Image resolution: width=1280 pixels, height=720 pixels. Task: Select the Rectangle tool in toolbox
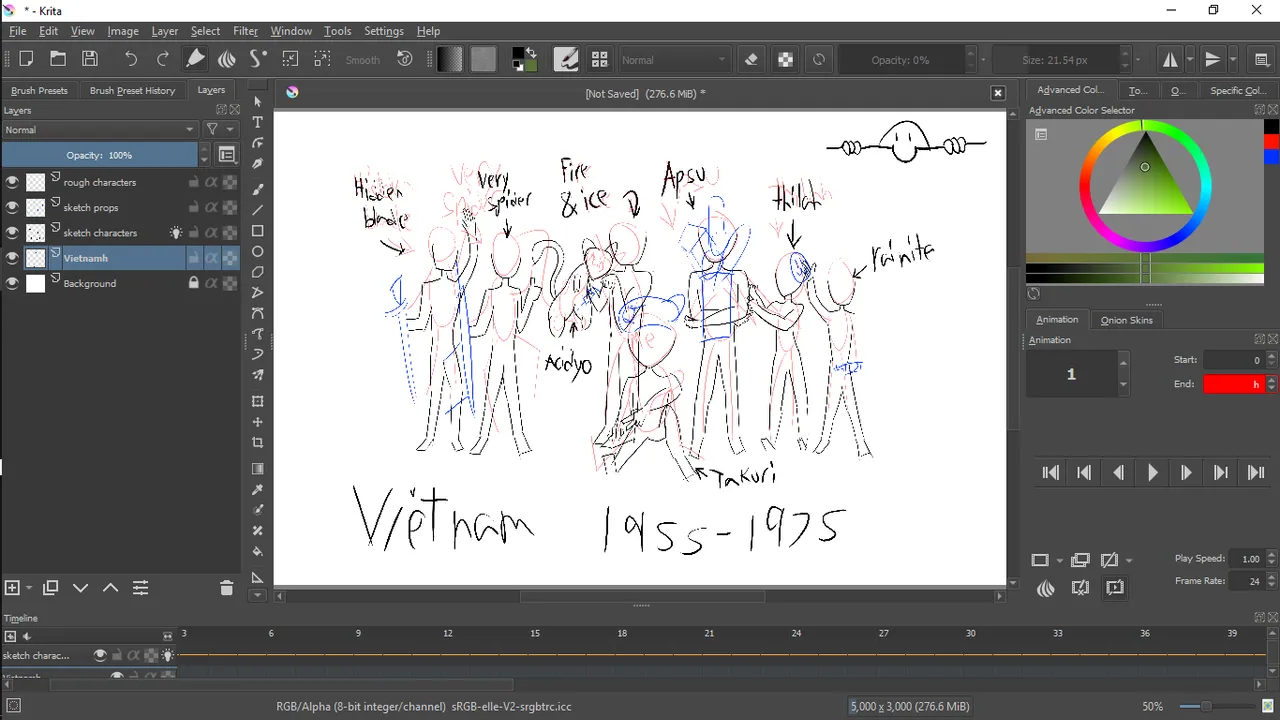257,231
